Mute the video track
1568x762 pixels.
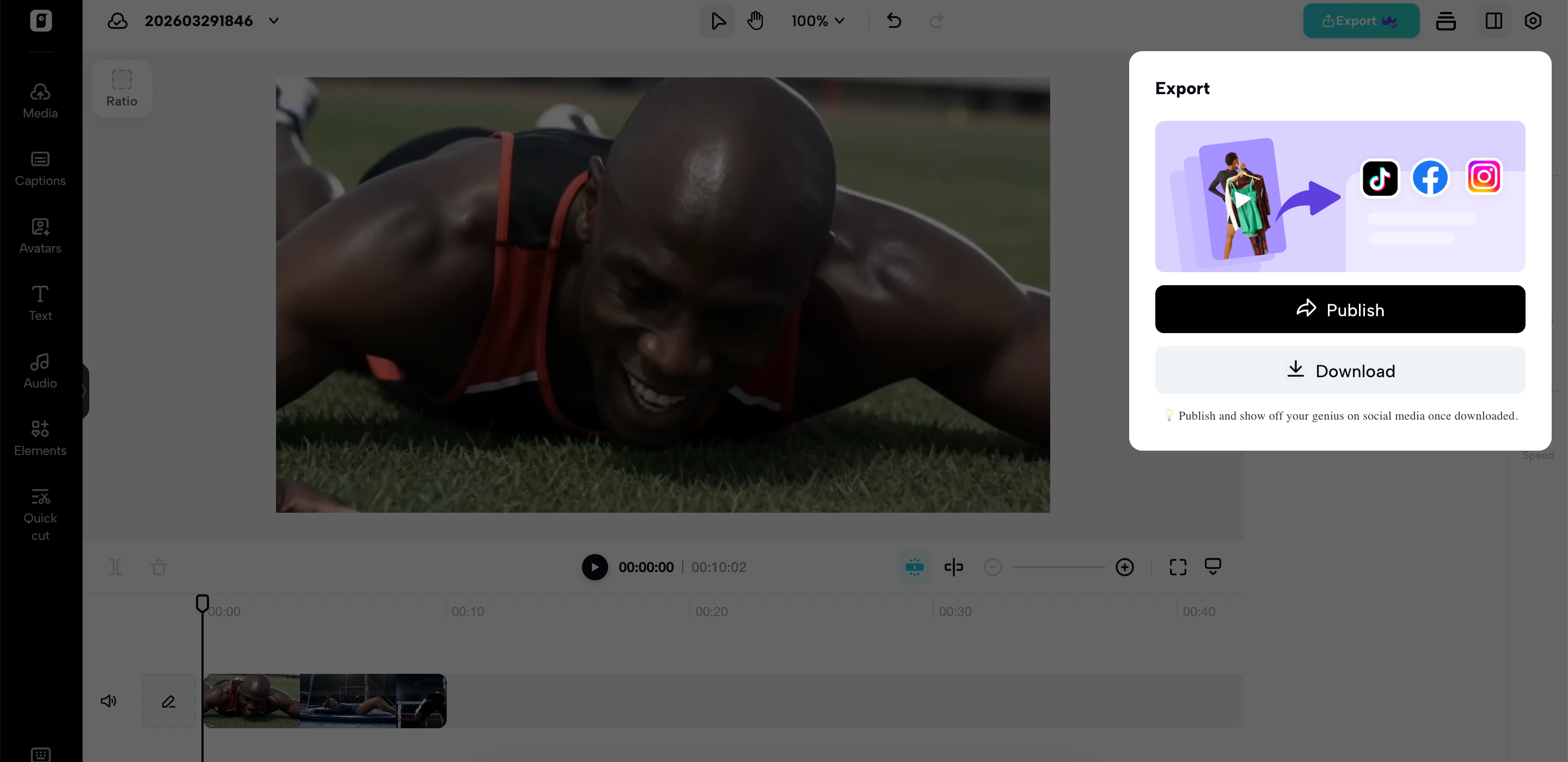[108, 700]
